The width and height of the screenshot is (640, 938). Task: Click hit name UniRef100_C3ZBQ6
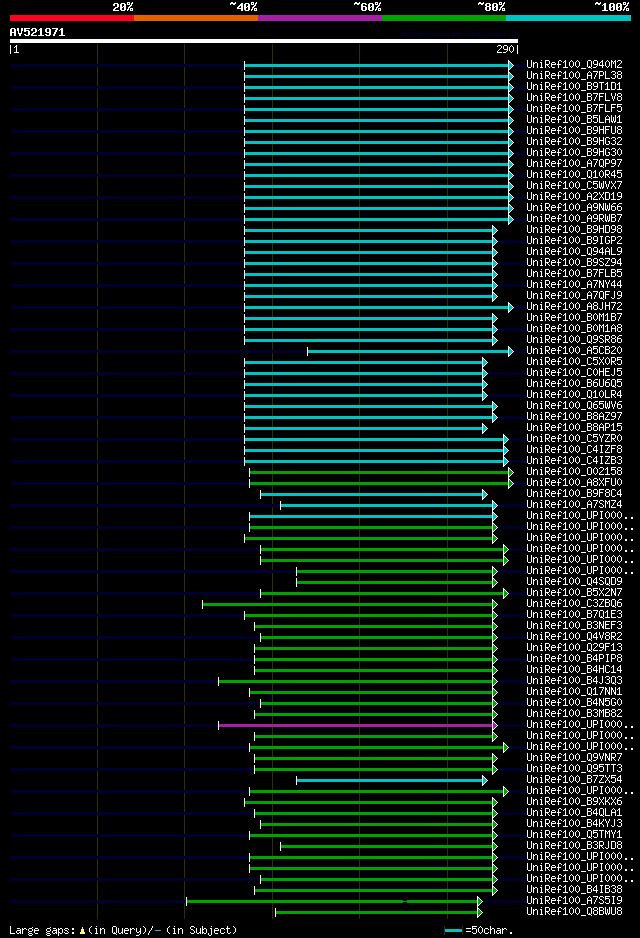pyautogui.click(x=574, y=604)
